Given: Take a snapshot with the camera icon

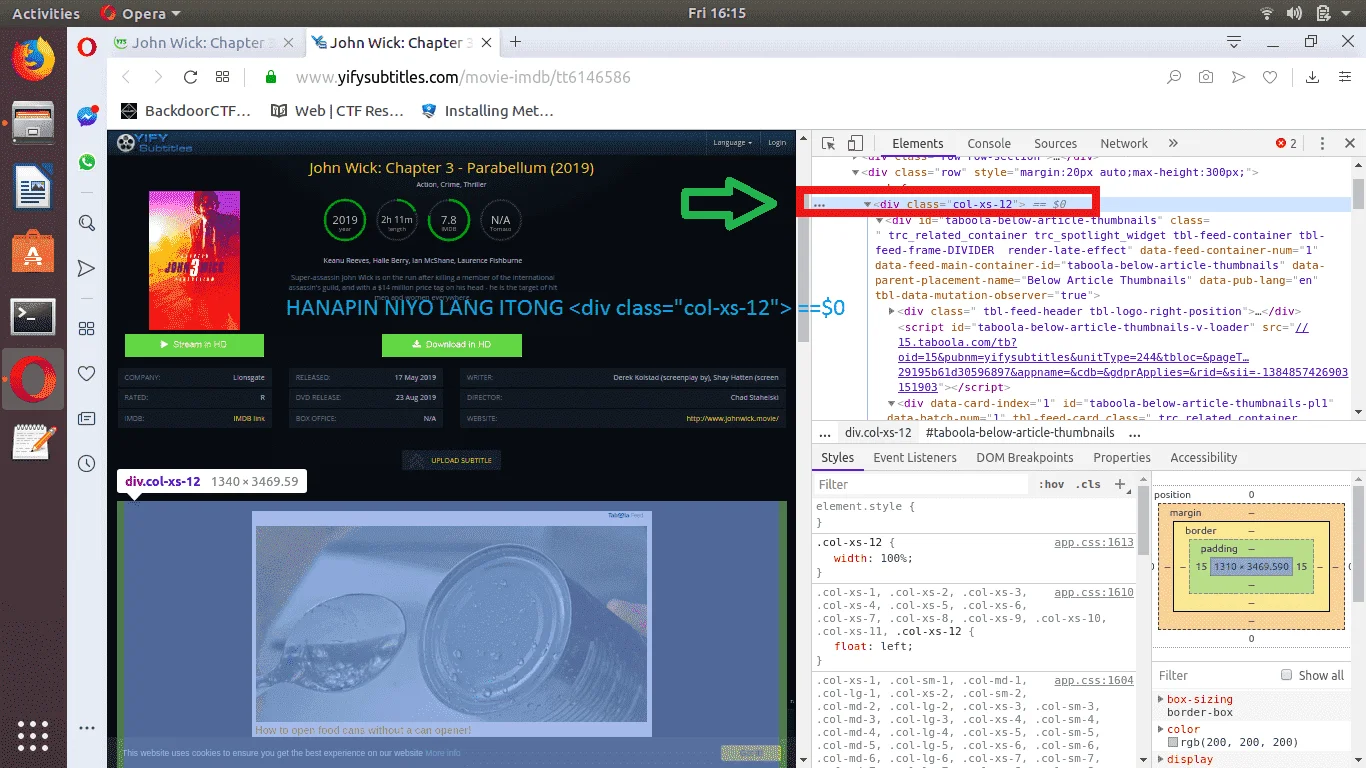Looking at the screenshot, I should [x=1207, y=77].
